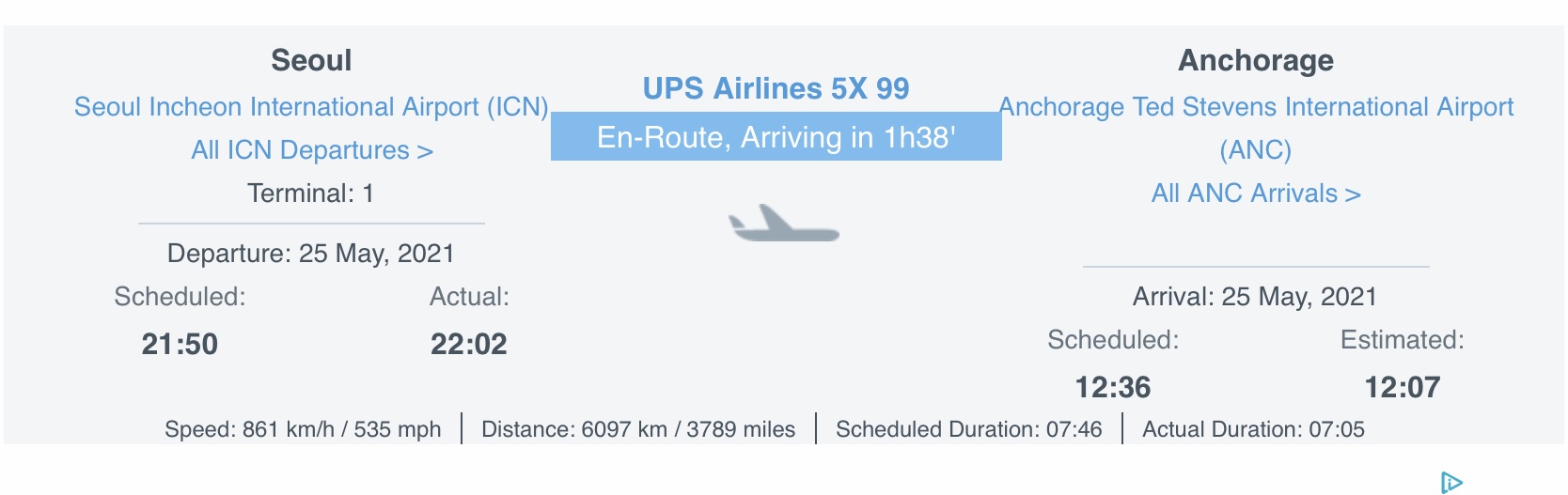Click the Speed: 861 km/h readout

[303, 429]
